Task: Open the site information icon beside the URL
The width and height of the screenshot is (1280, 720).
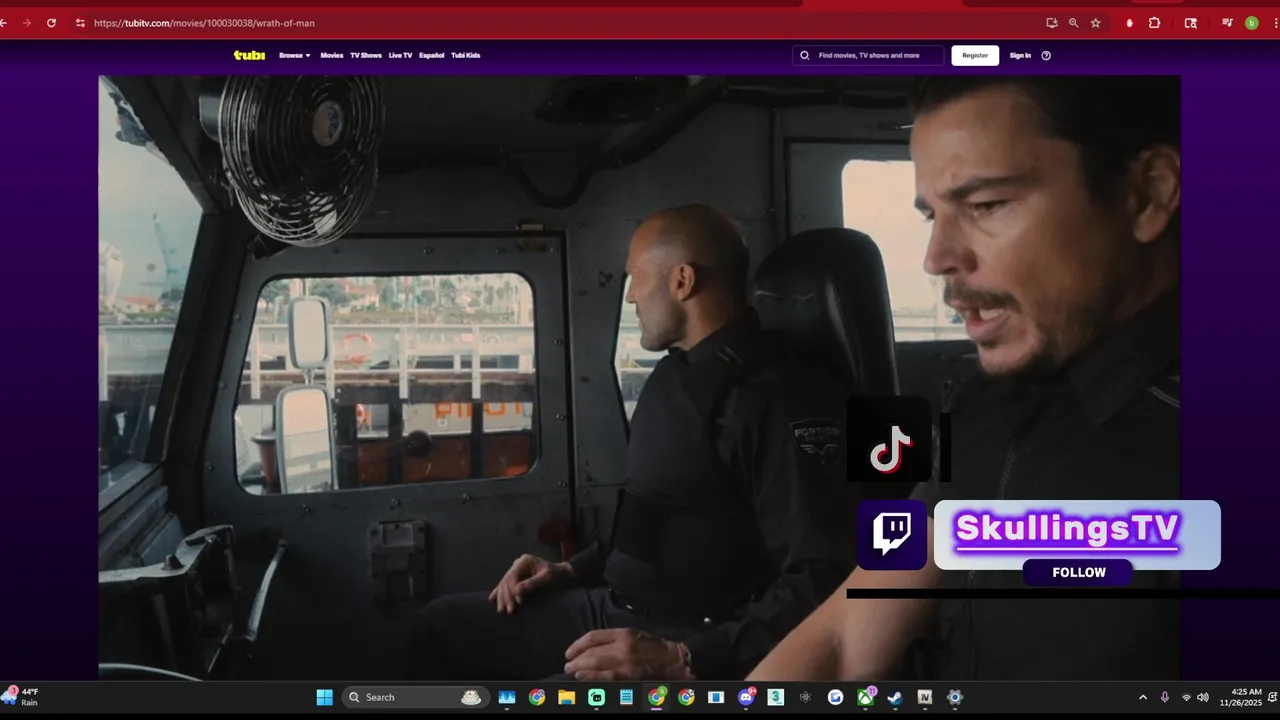Action: [80, 23]
